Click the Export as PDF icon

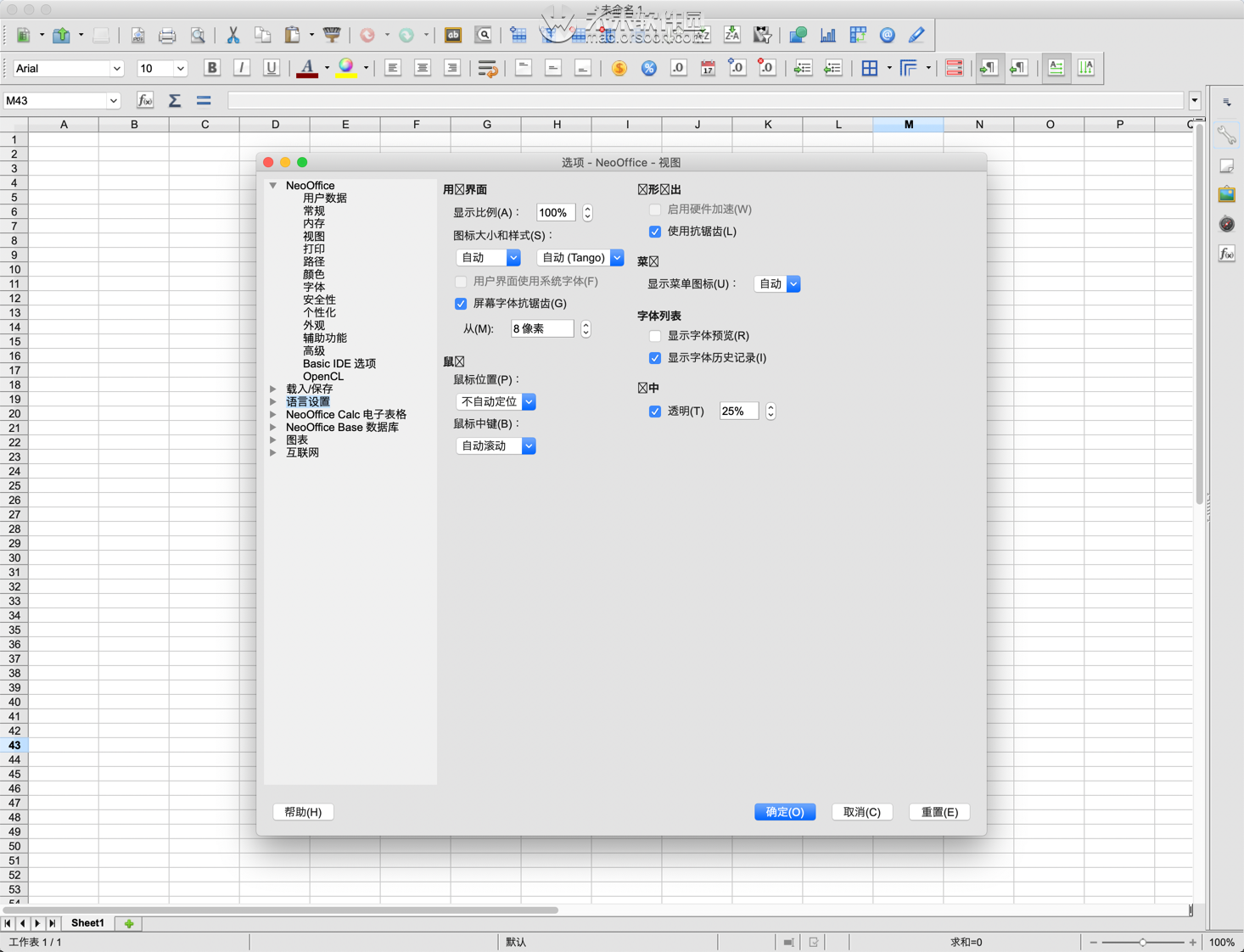coord(137,36)
